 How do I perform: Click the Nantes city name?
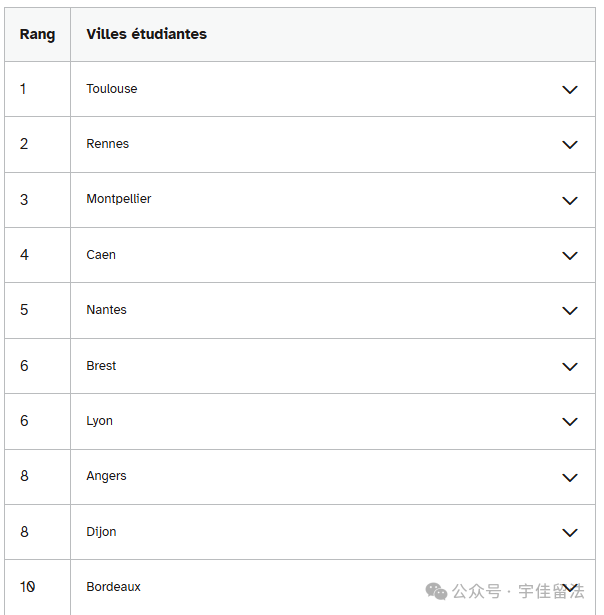(x=106, y=309)
